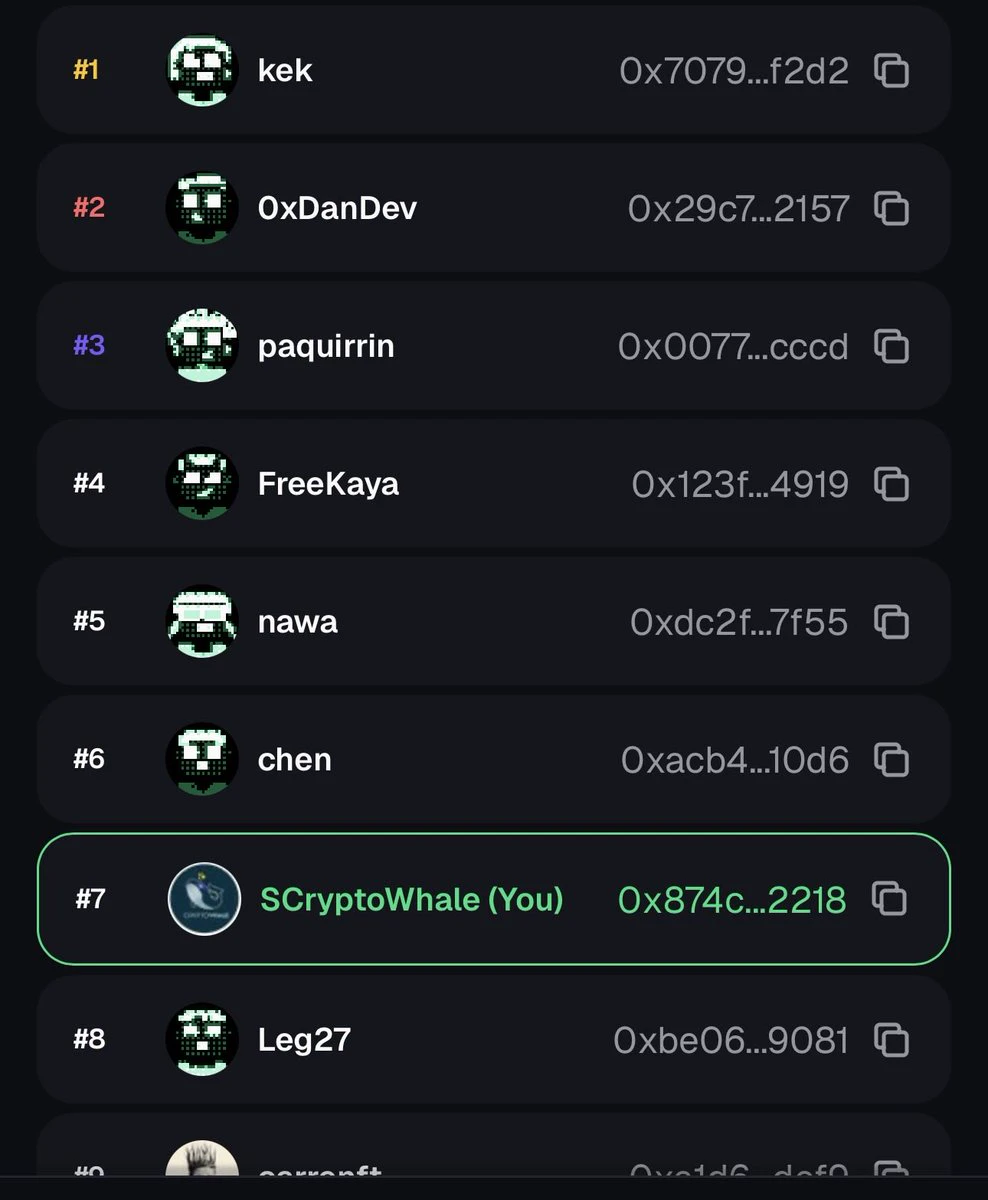Copy Leg27's wallet address icon
Screen dimensions: 988x1200
click(x=891, y=1040)
